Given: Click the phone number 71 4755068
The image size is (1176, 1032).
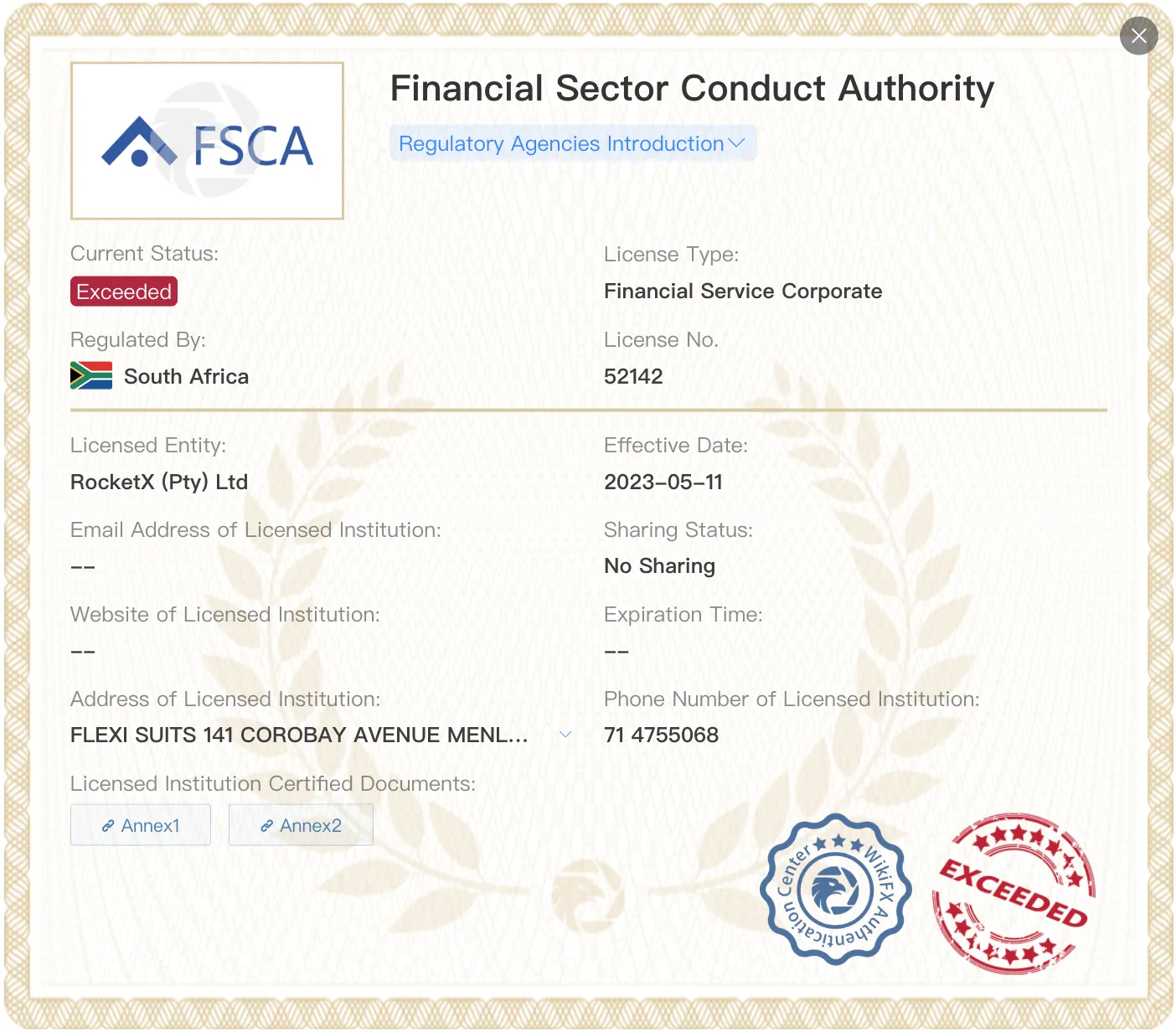Looking at the screenshot, I should pos(661,735).
